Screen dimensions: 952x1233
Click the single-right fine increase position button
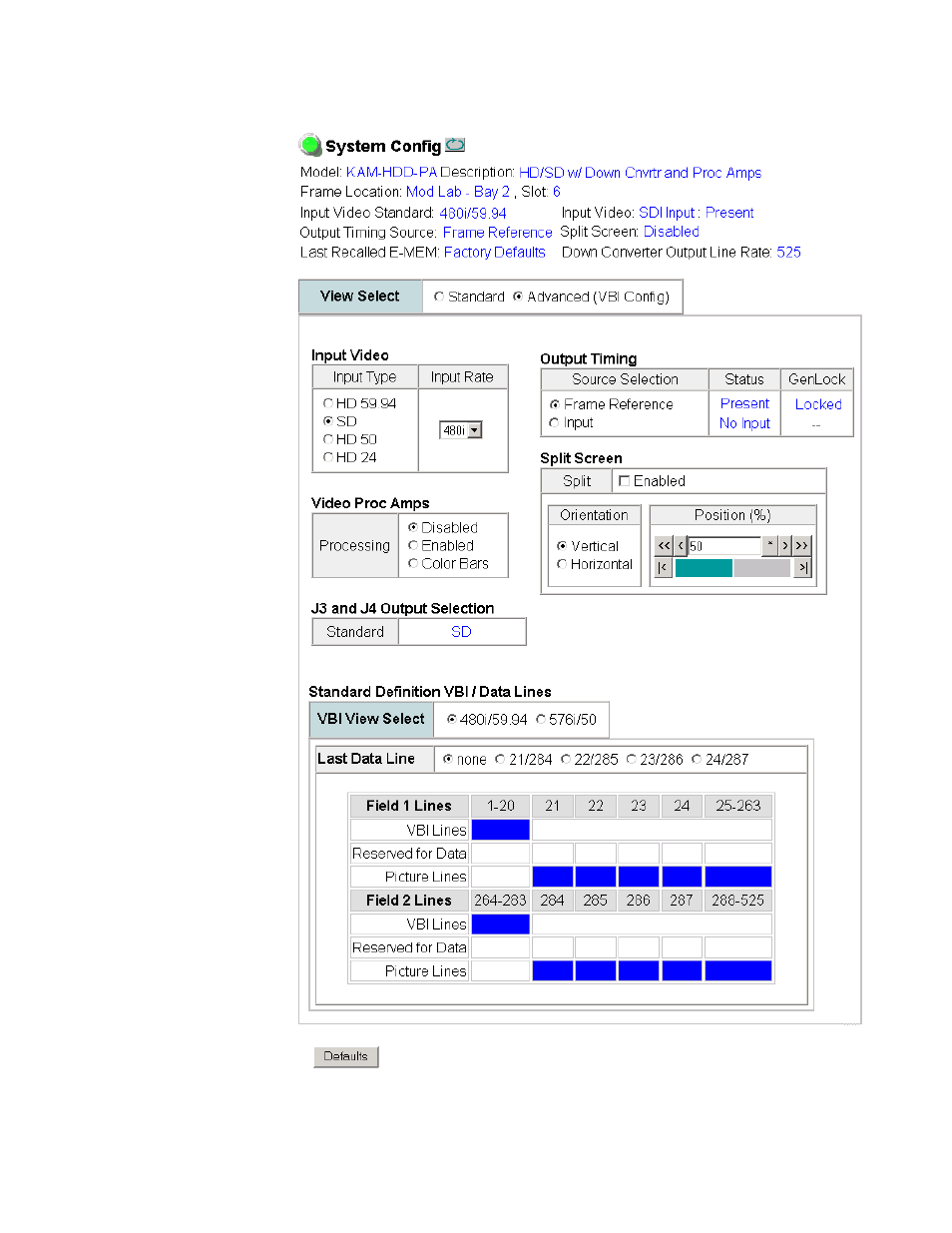(785, 545)
